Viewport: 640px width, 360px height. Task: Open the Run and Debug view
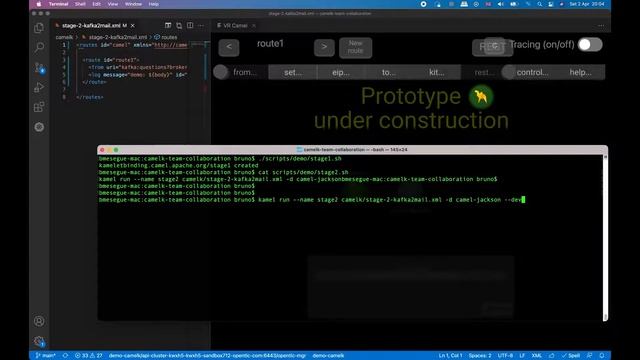pyautogui.click(x=39, y=87)
